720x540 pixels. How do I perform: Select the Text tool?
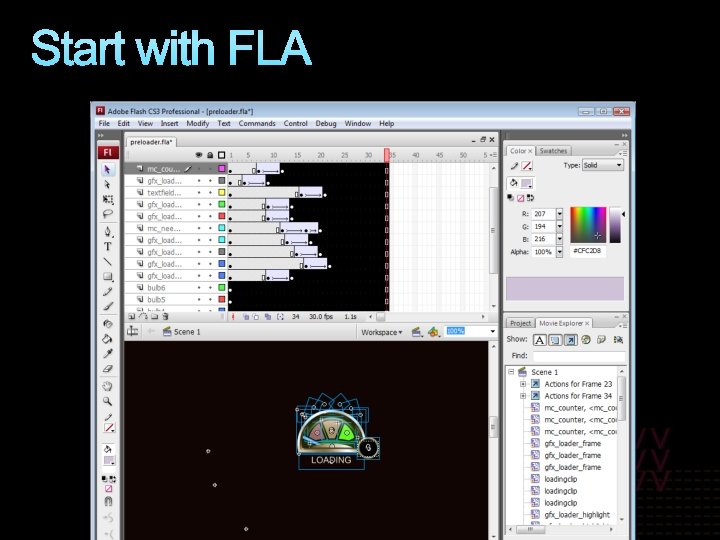pos(107,247)
